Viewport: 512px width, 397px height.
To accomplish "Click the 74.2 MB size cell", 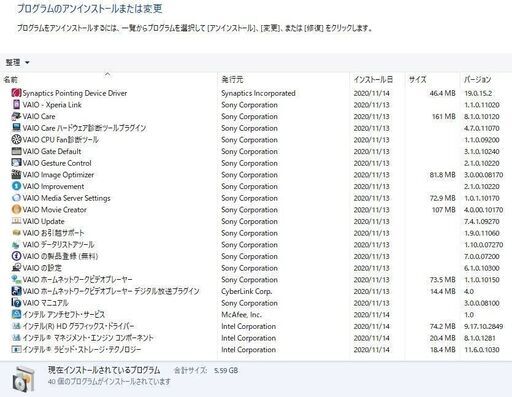I will [x=442, y=326].
